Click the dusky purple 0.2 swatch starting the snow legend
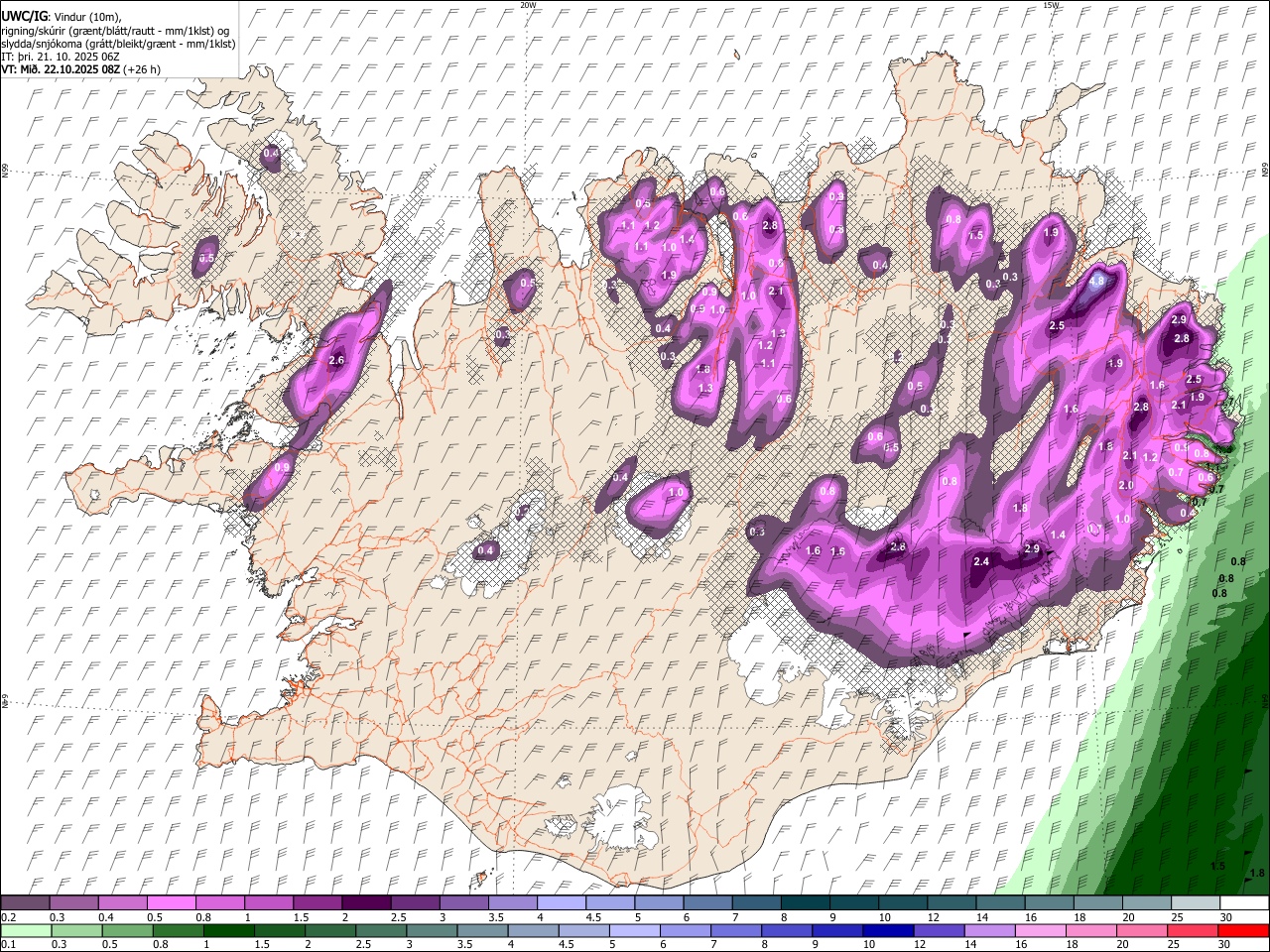The width and height of the screenshot is (1270, 952). 25,903
